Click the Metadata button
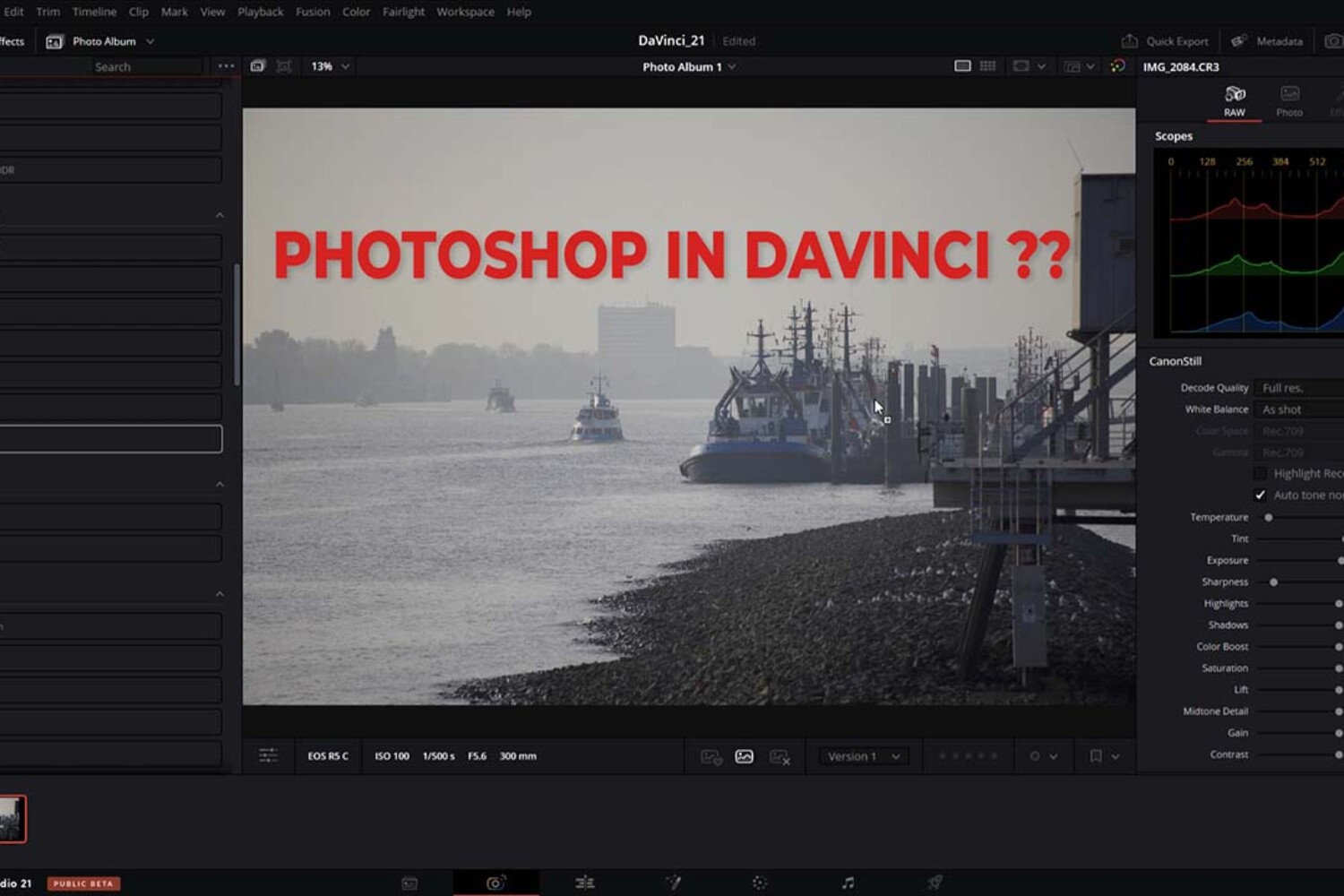 [1267, 41]
